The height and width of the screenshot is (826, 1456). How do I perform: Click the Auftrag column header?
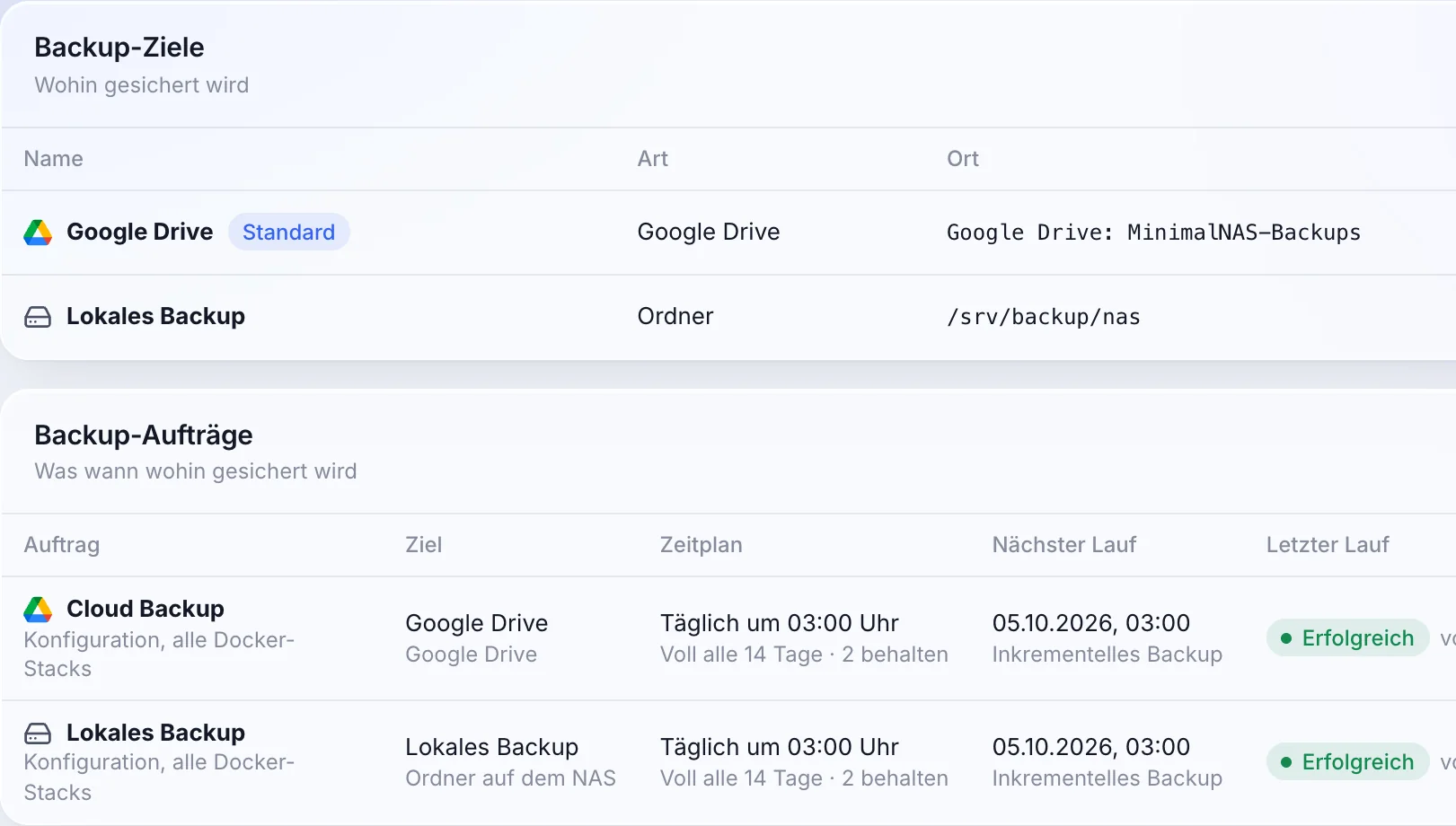62,545
